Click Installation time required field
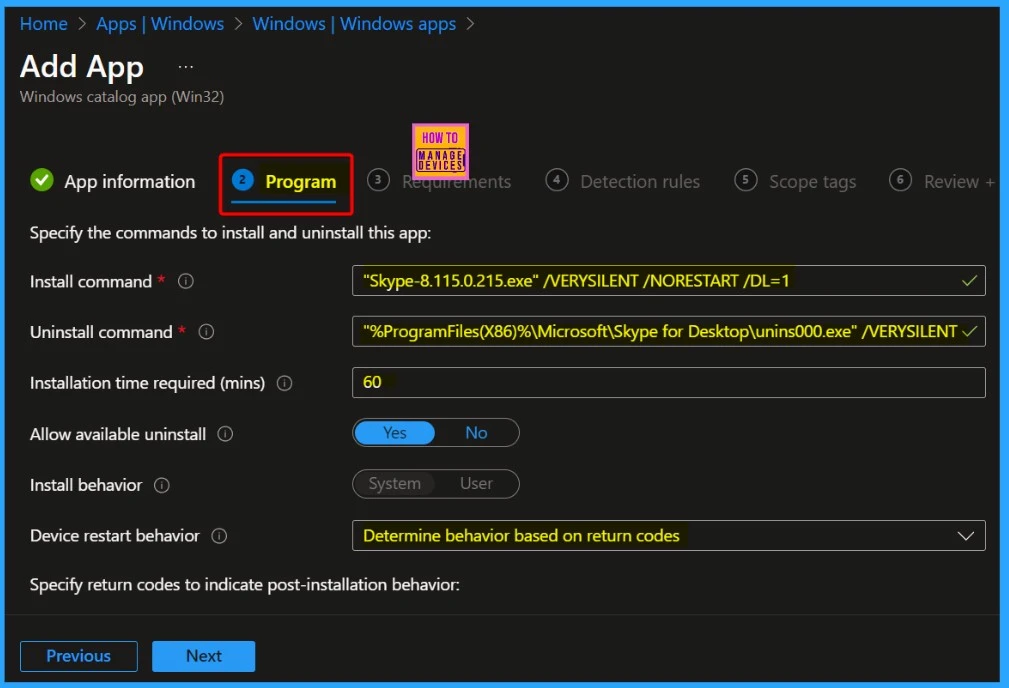This screenshot has height=688, width=1009. coord(669,382)
